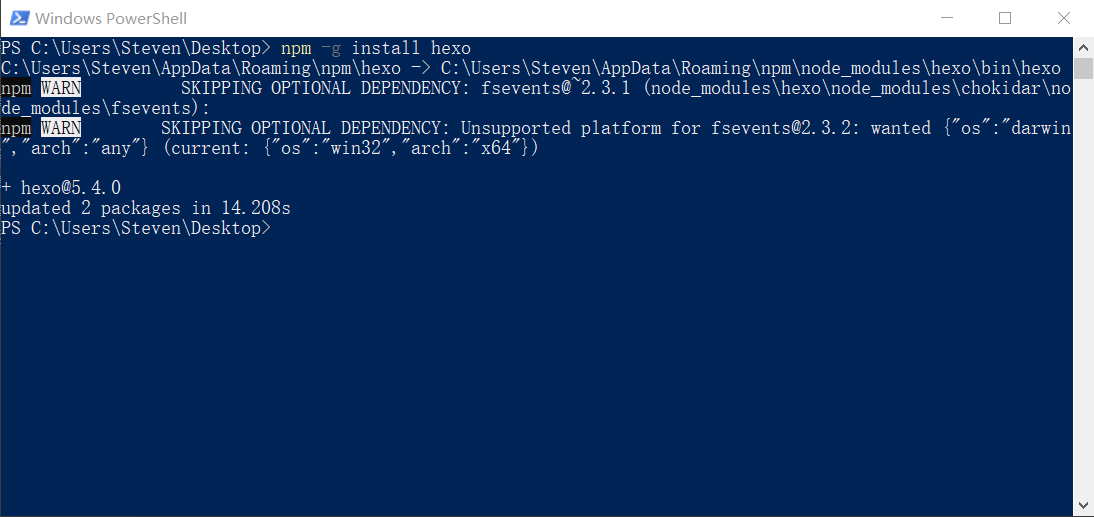The width and height of the screenshot is (1094, 517).
Task: Click the second highlighted WARN label
Action: pyautogui.click(x=61, y=128)
